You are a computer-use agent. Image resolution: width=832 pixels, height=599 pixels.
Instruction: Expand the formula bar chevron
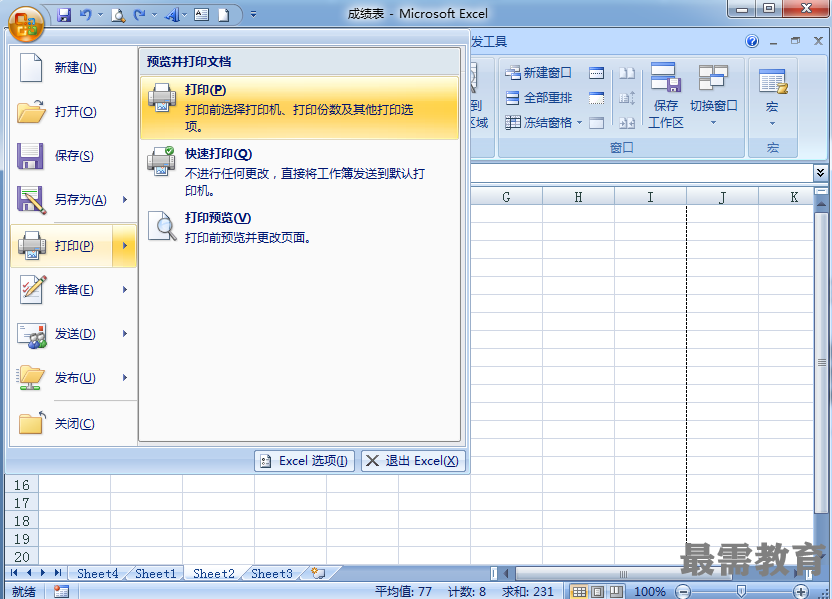(x=820, y=172)
